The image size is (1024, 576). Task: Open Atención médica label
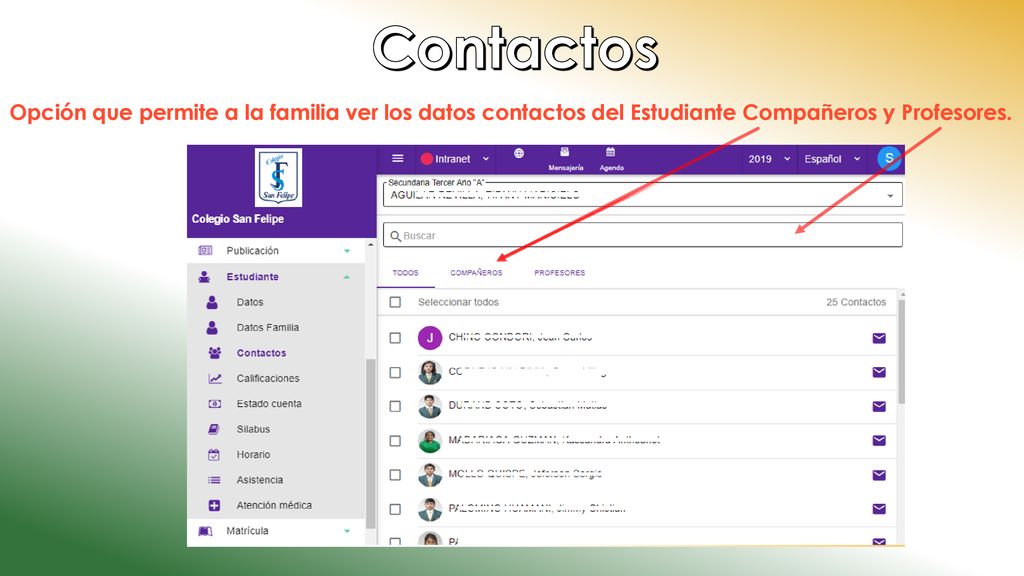coord(274,505)
